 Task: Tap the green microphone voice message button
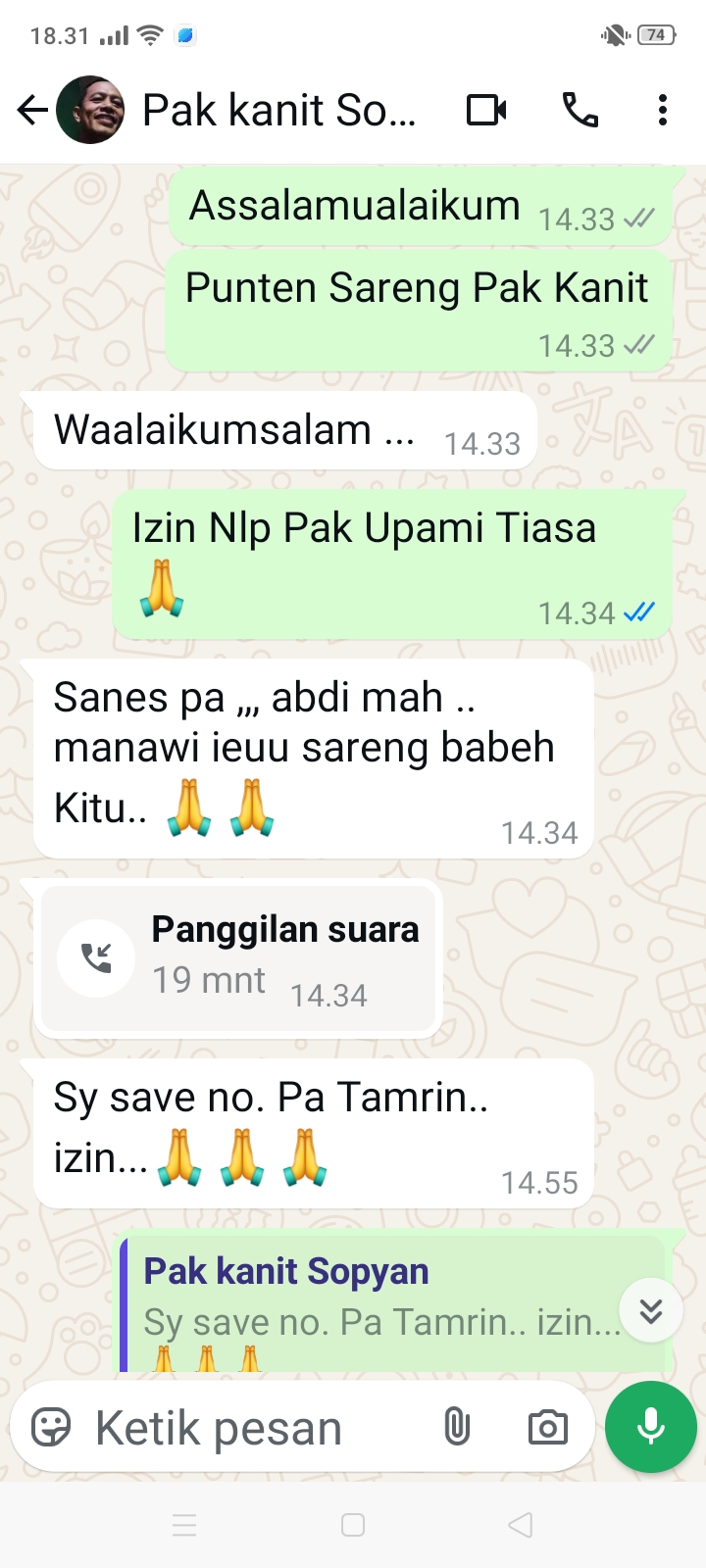point(651,1427)
